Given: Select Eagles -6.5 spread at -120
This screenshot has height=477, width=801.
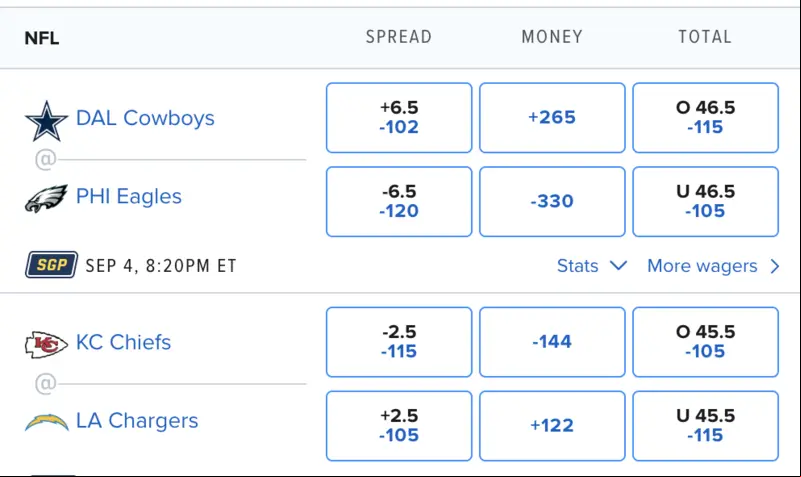Looking at the screenshot, I should pos(399,201).
